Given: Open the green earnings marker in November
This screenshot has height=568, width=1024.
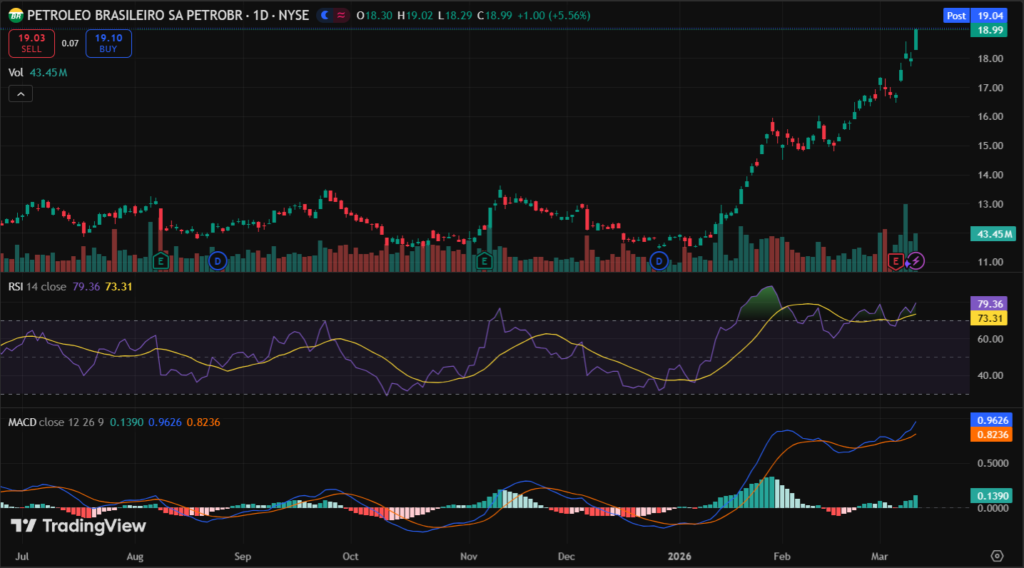Looking at the screenshot, I should coord(485,261).
